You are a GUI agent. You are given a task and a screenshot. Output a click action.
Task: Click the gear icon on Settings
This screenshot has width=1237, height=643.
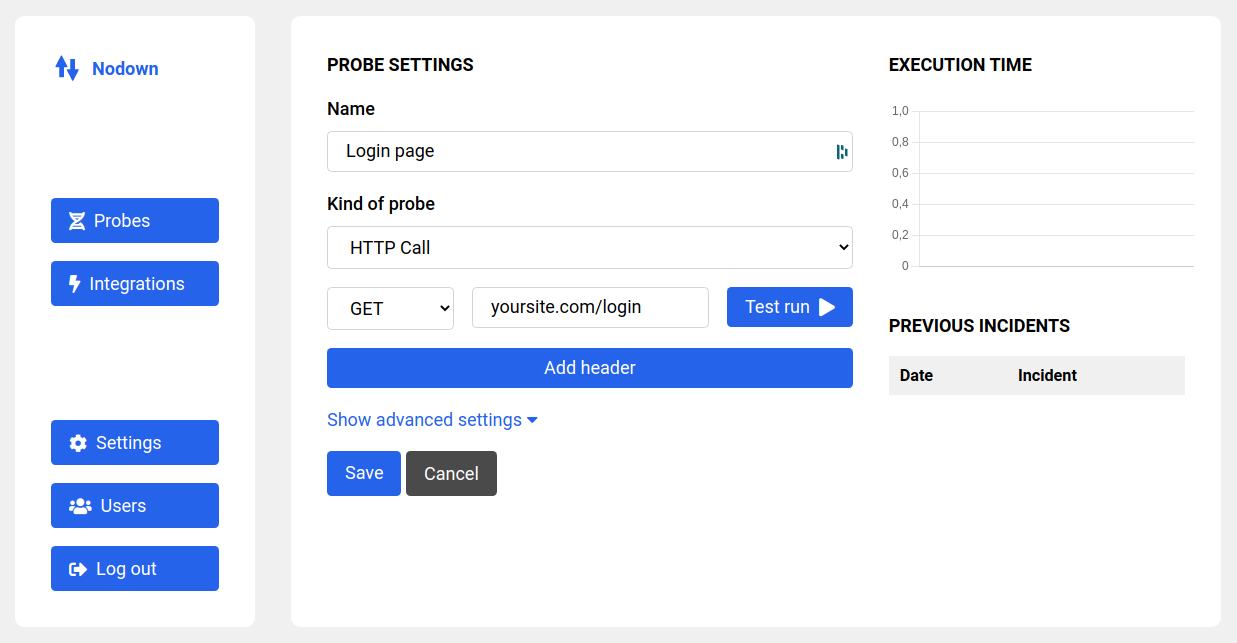coord(78,443)
